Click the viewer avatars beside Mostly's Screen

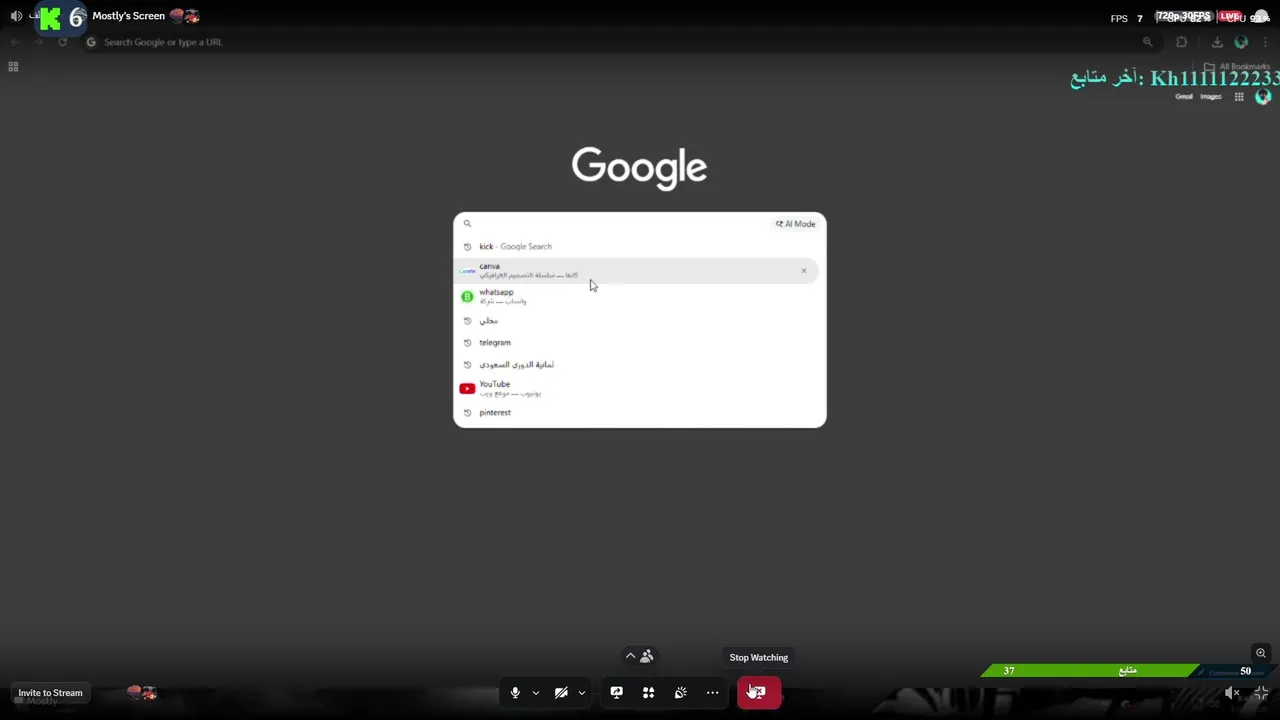coord(184,16)
